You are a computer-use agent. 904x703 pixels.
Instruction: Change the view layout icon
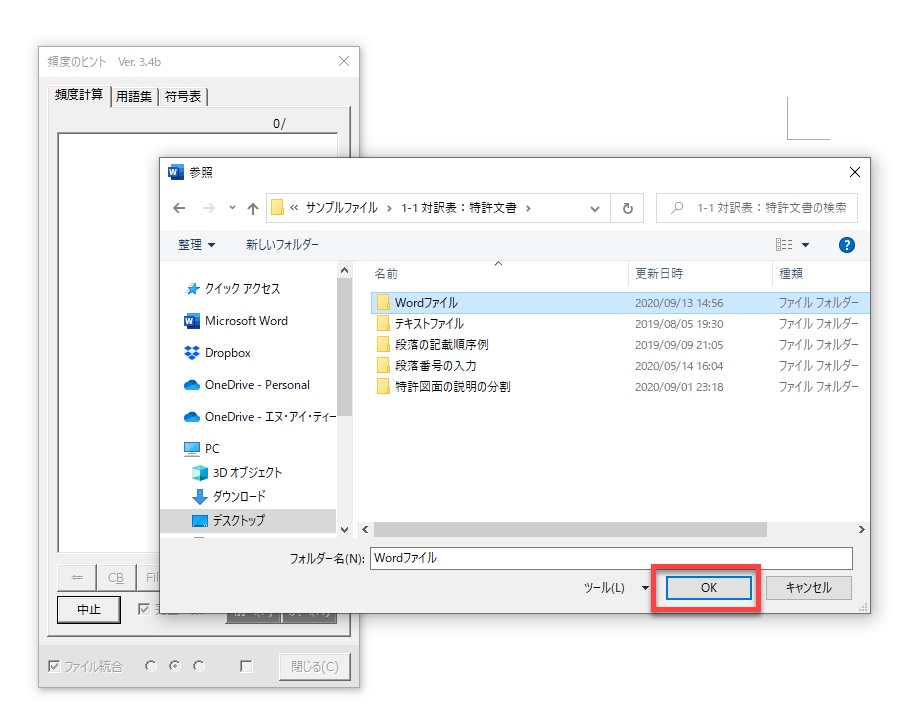784,245
